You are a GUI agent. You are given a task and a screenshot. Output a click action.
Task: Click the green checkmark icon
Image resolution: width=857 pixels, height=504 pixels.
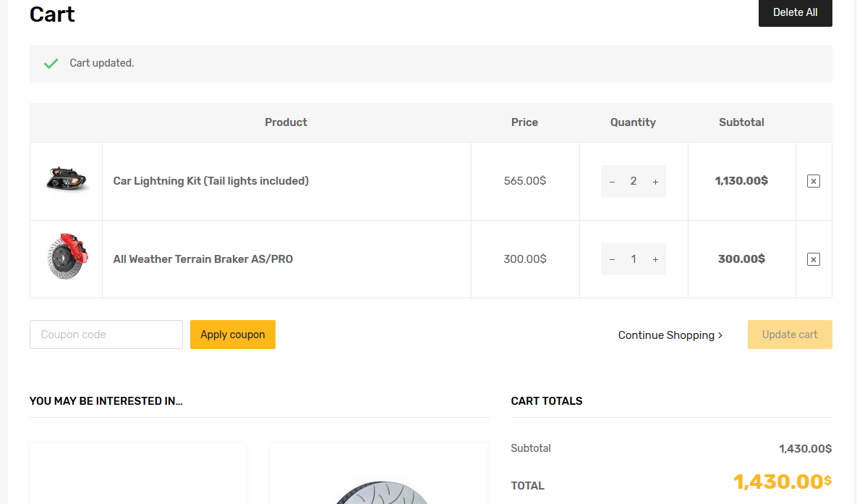51,63
